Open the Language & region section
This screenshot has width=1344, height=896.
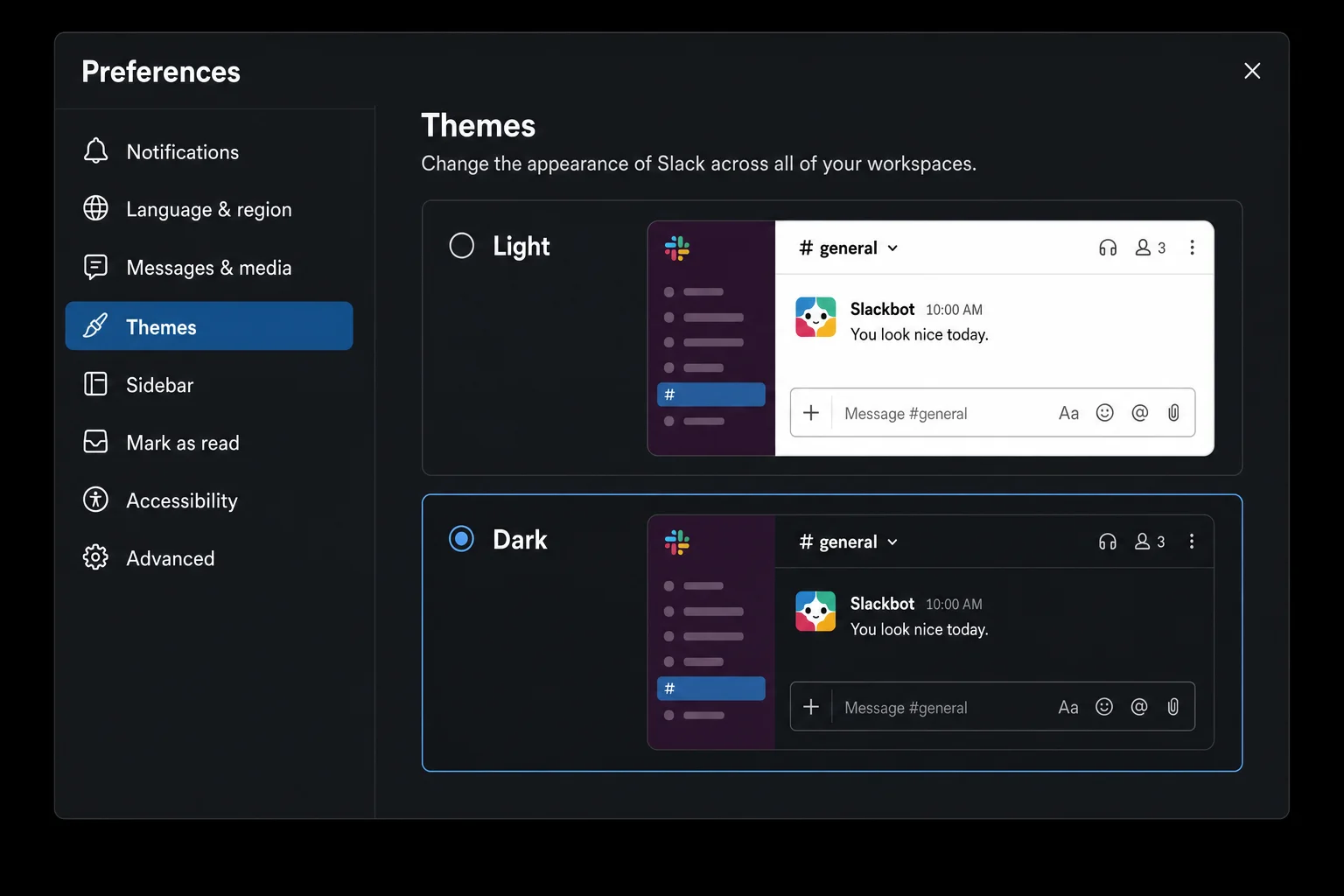pyautogui.click(x=209, y=209)
